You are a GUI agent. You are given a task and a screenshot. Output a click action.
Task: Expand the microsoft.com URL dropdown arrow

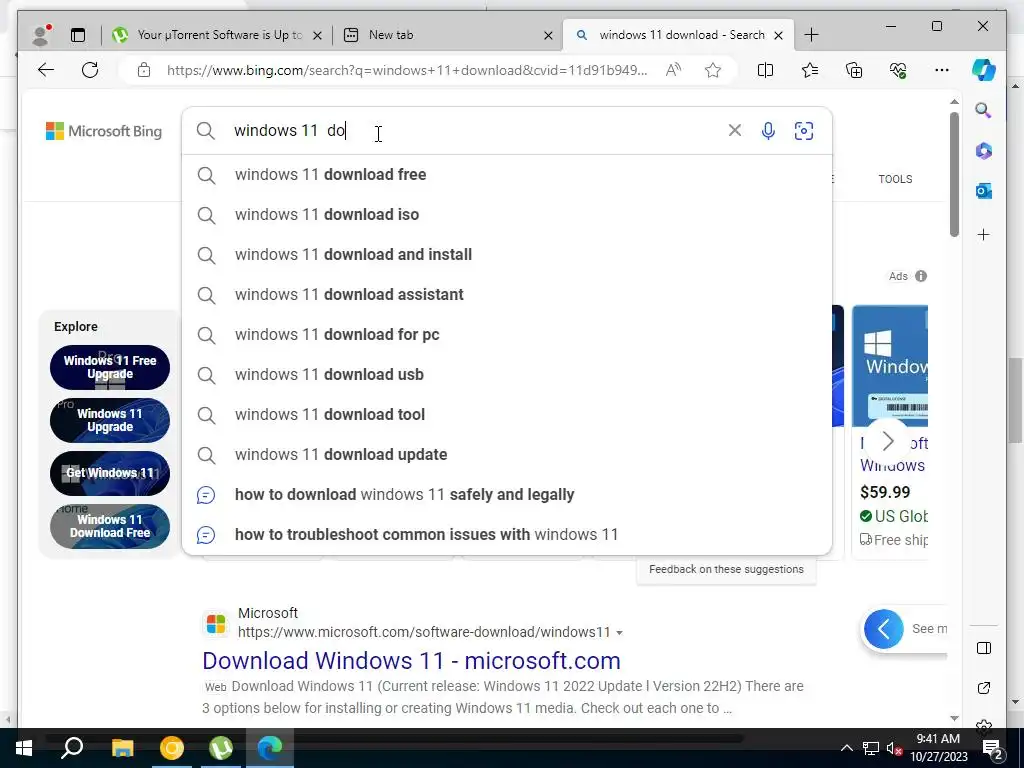(x=619, y=633)
